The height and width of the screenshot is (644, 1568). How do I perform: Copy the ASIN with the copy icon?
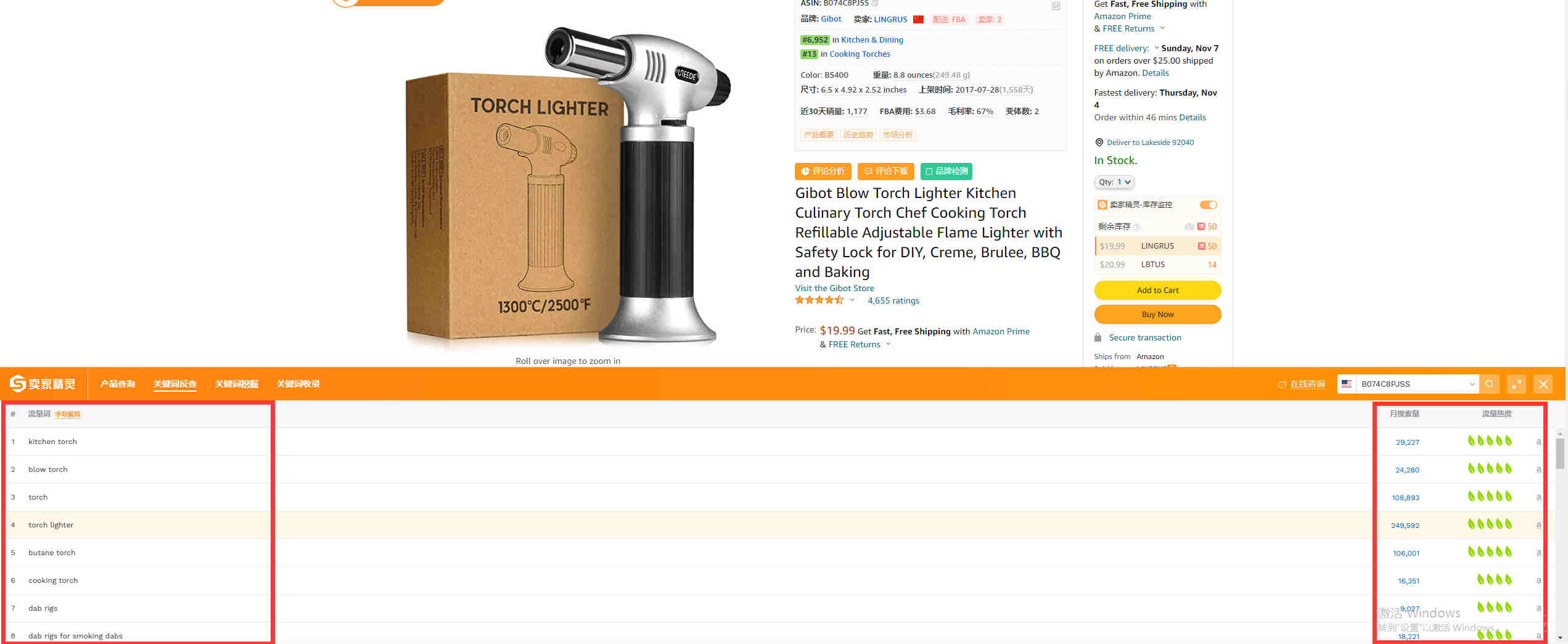875,3
